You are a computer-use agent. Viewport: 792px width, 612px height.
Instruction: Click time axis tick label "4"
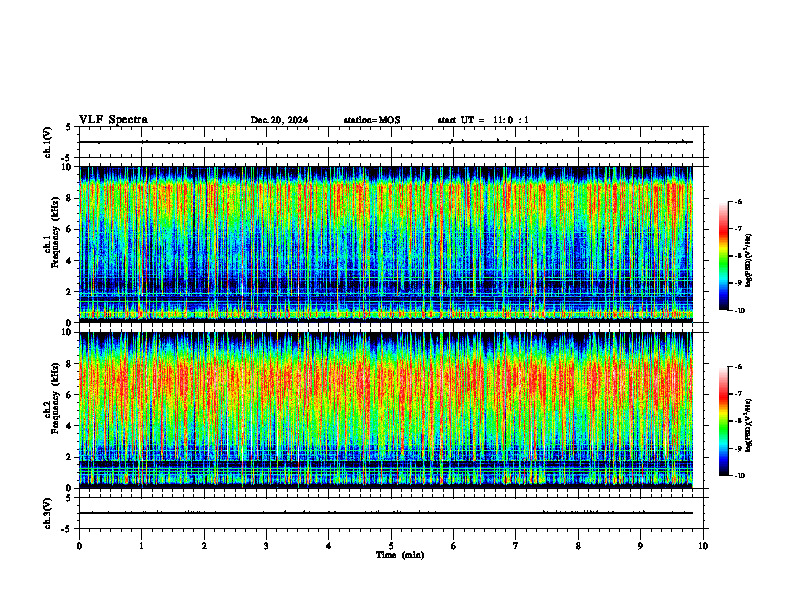tap(329, 546)
